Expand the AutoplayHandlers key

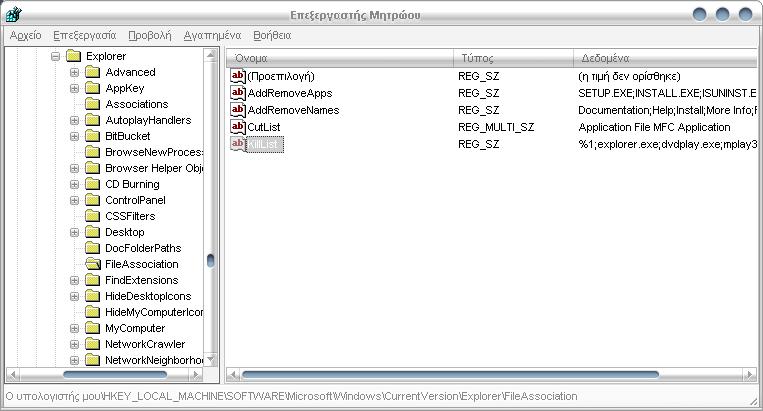click(74, 121)
